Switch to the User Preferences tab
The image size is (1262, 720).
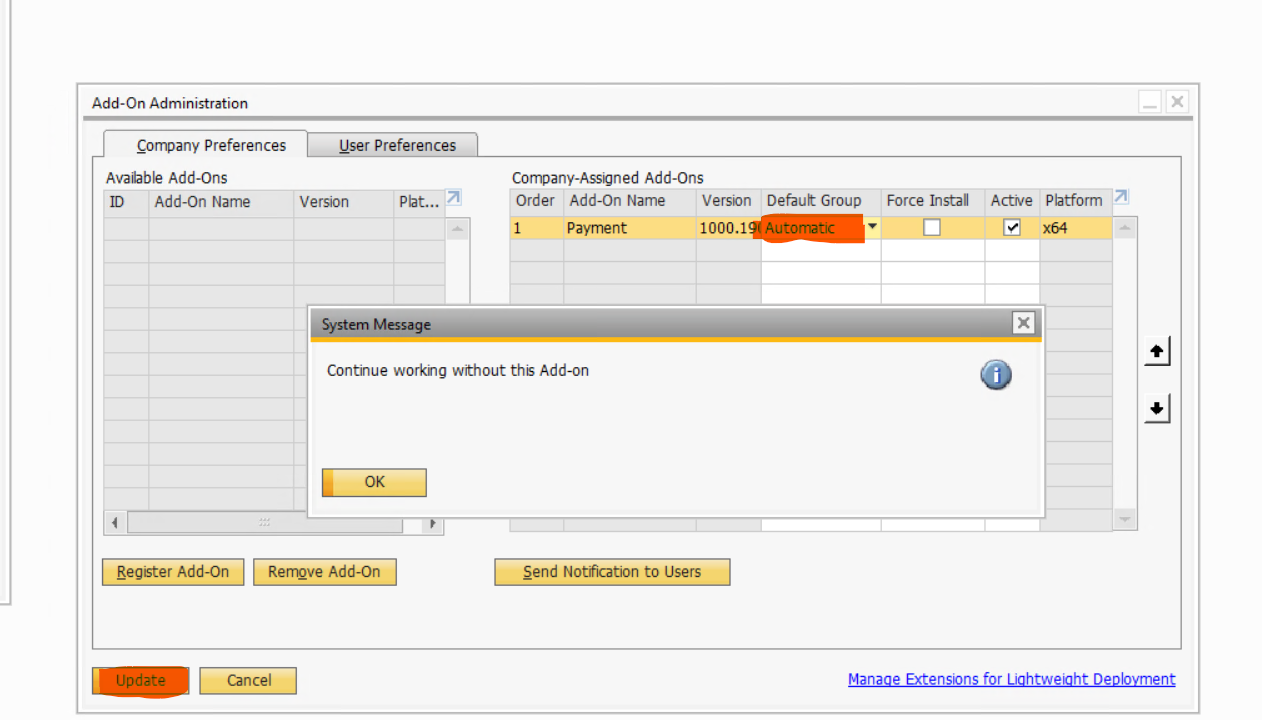click(x=393, y=145)
